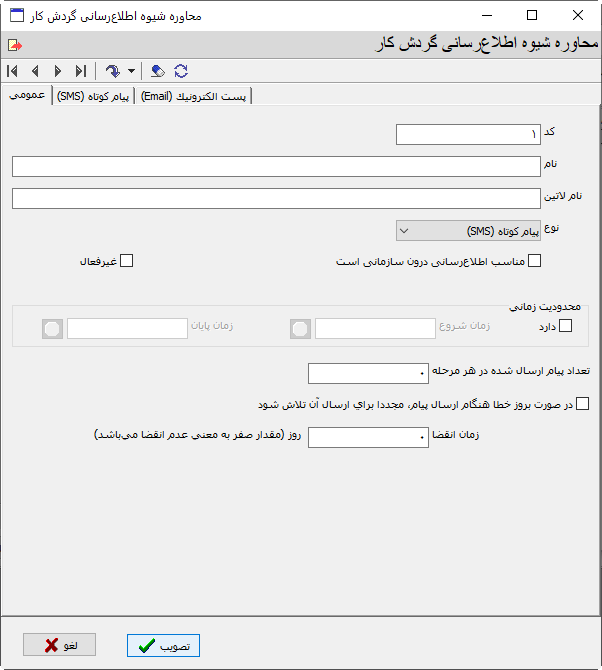Screen dimensions: 602x670
Task: Go to the first record
Action: (13, 71)
